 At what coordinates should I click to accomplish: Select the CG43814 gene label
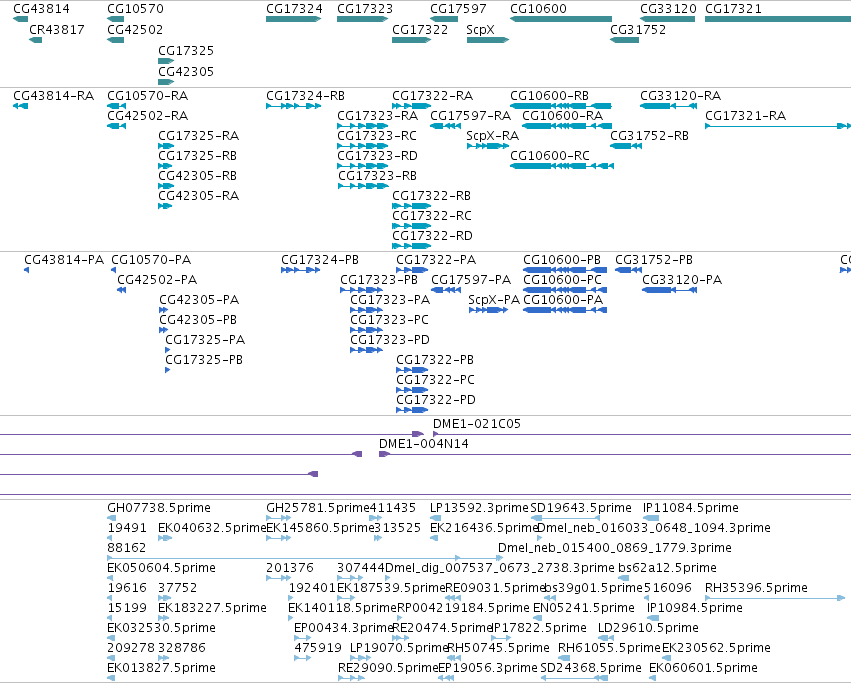click(41, 9)
